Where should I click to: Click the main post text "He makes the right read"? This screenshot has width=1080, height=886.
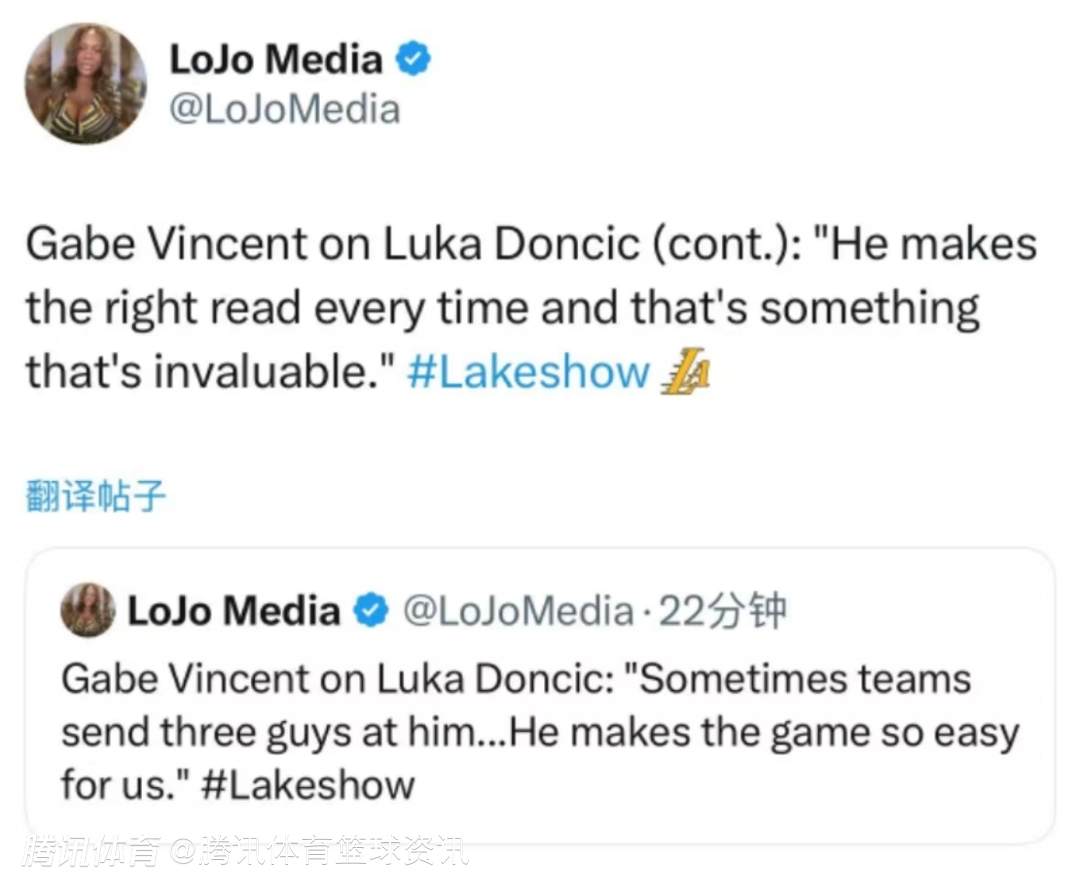point(300,309)
